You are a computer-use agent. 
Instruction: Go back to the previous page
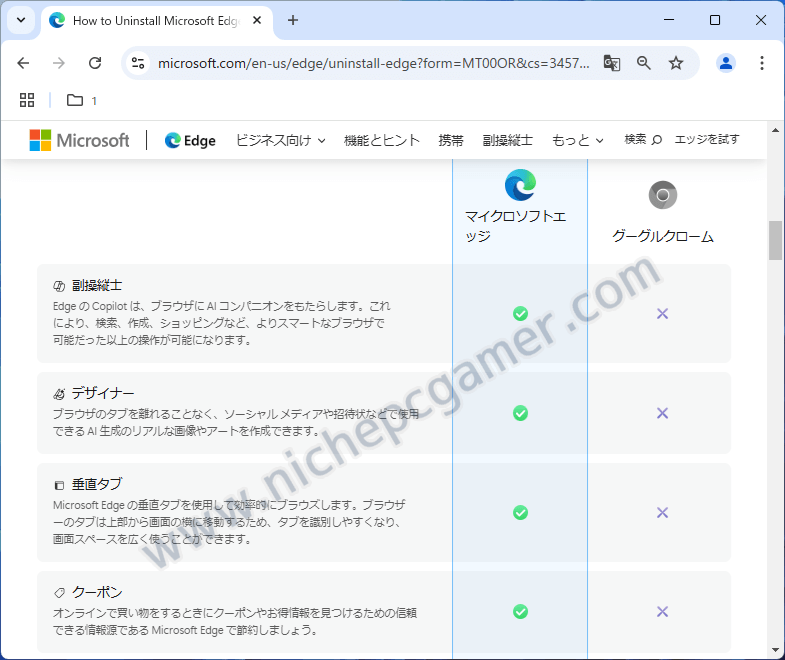click(x=23, y=63)
